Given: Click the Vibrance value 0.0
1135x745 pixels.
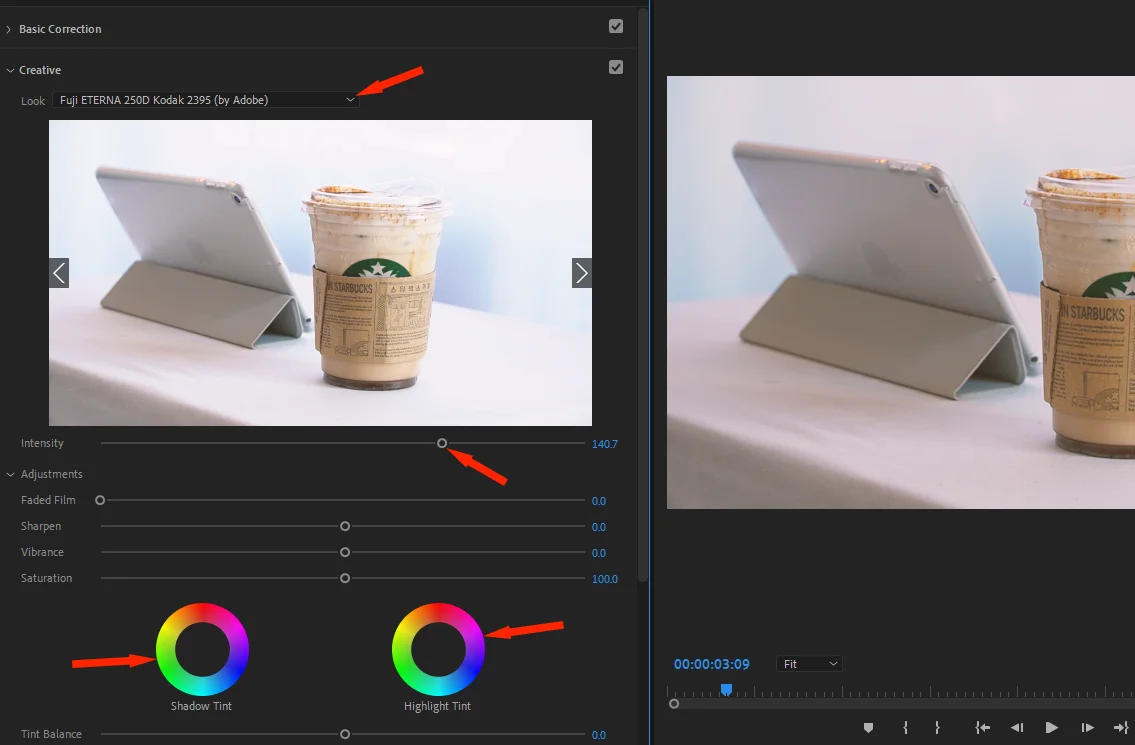Looking at the screenshot, I should pos(599,553).
